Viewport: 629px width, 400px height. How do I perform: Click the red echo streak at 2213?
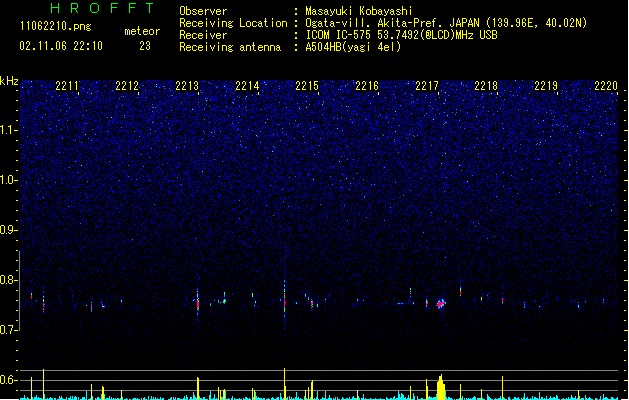pos(197,304)
